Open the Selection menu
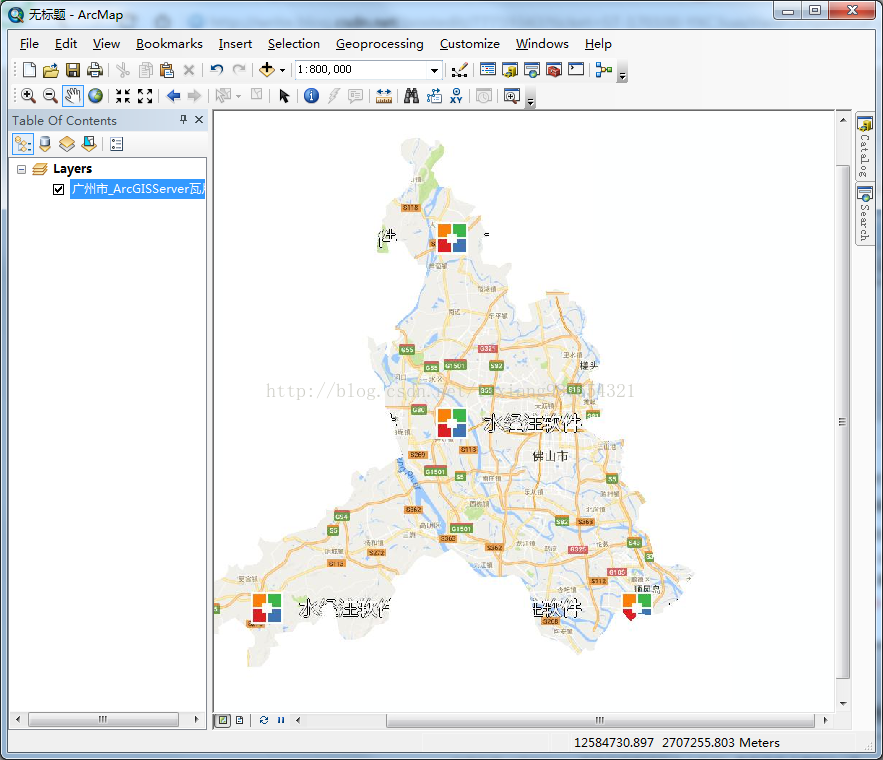This screenshot has height=760, width=883. click(x=293, y=44)
